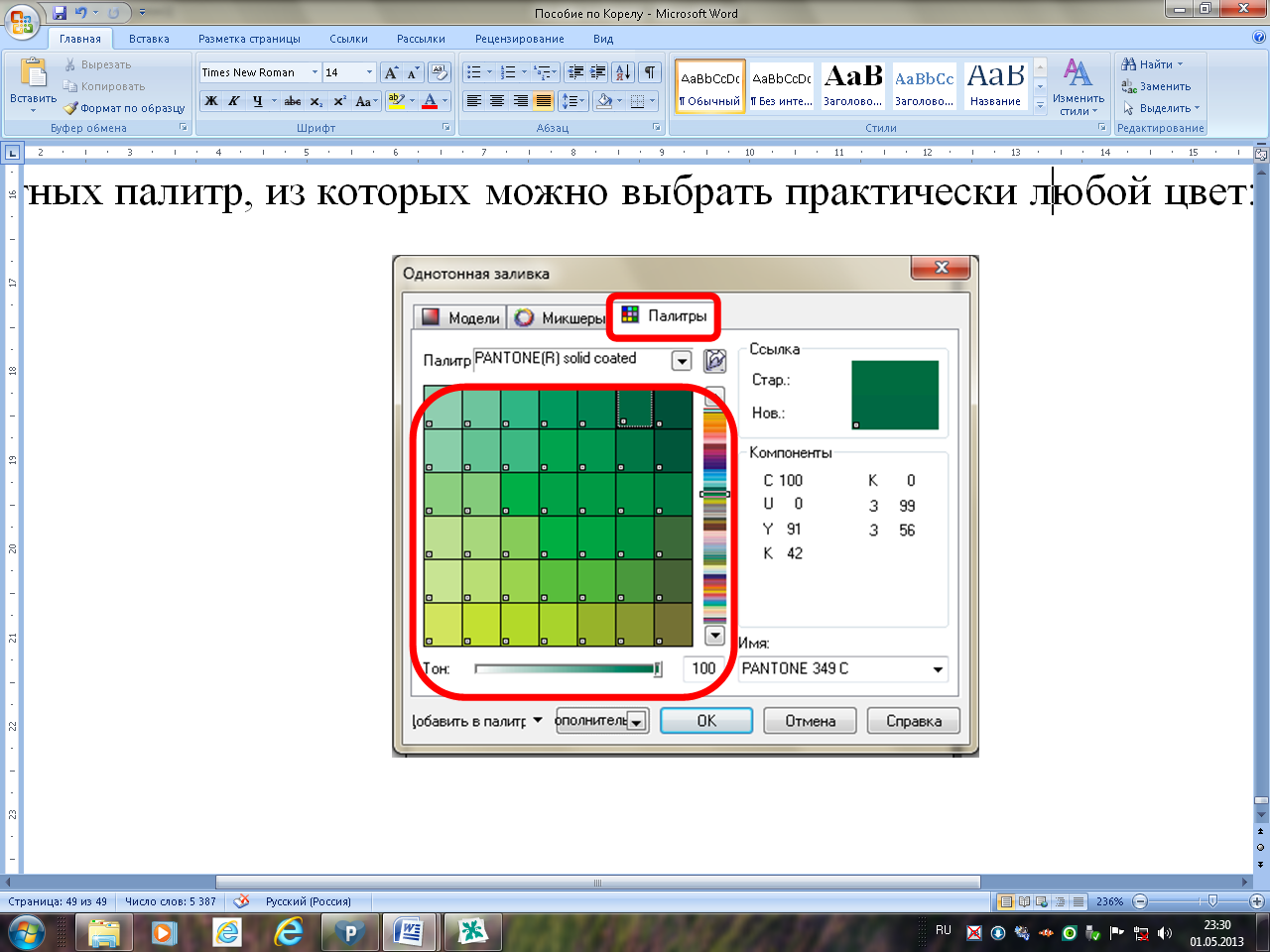Clear formatting with the eraser icon

(x=441, y=72)
